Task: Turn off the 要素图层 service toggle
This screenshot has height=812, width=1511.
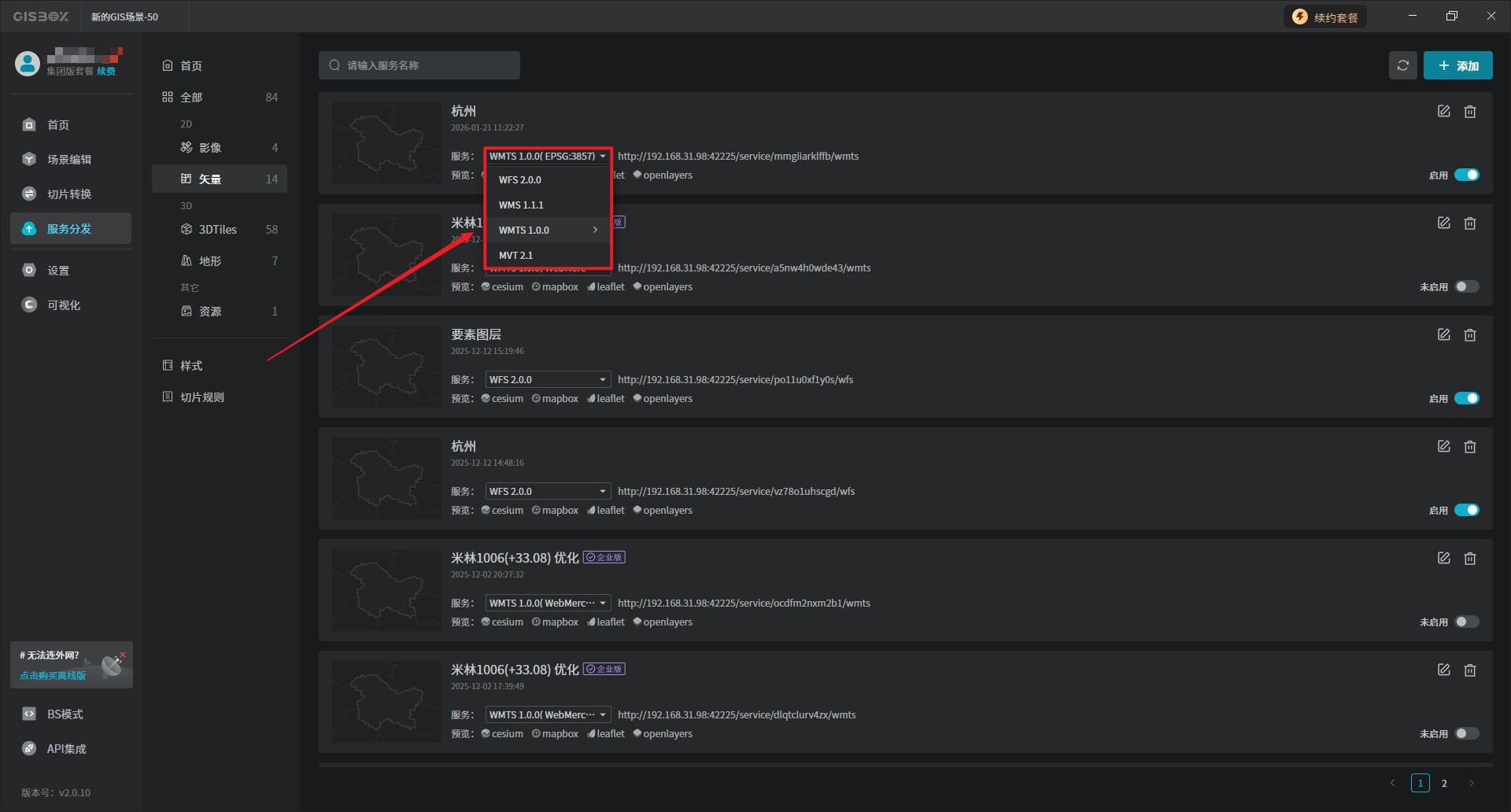Action: point(1466,399)
